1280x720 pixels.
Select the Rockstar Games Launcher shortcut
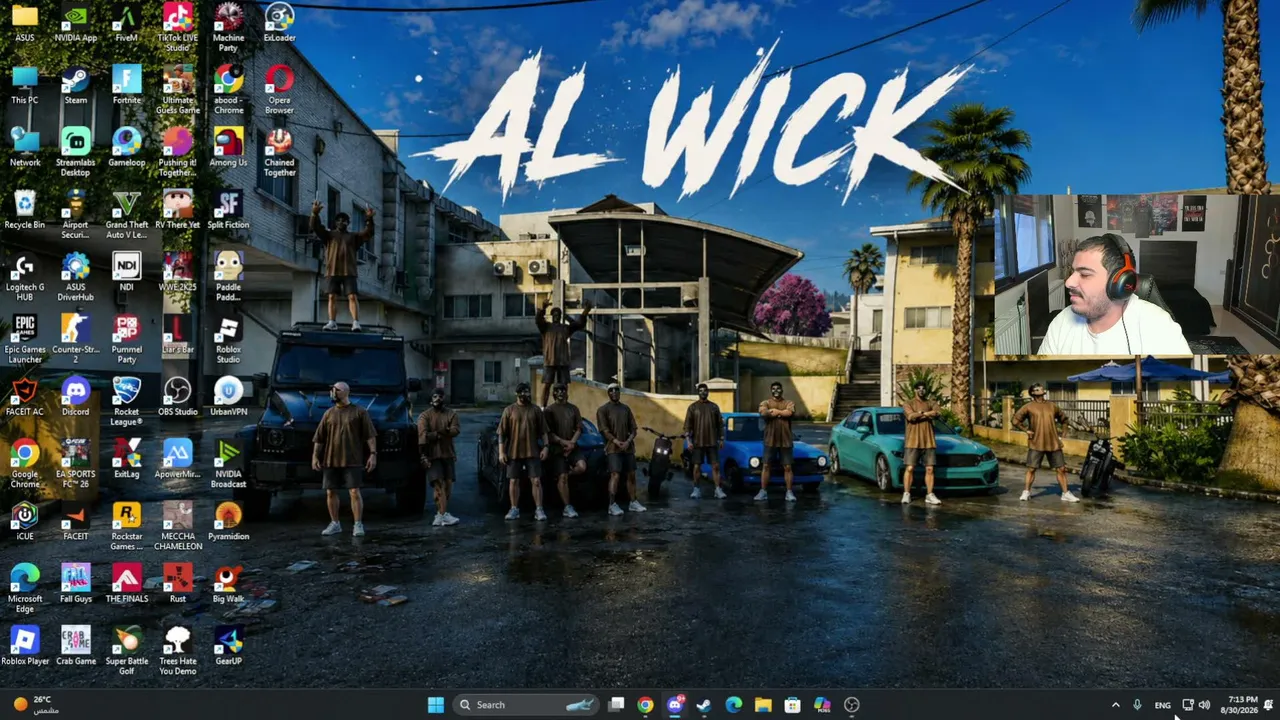(127, 527)
